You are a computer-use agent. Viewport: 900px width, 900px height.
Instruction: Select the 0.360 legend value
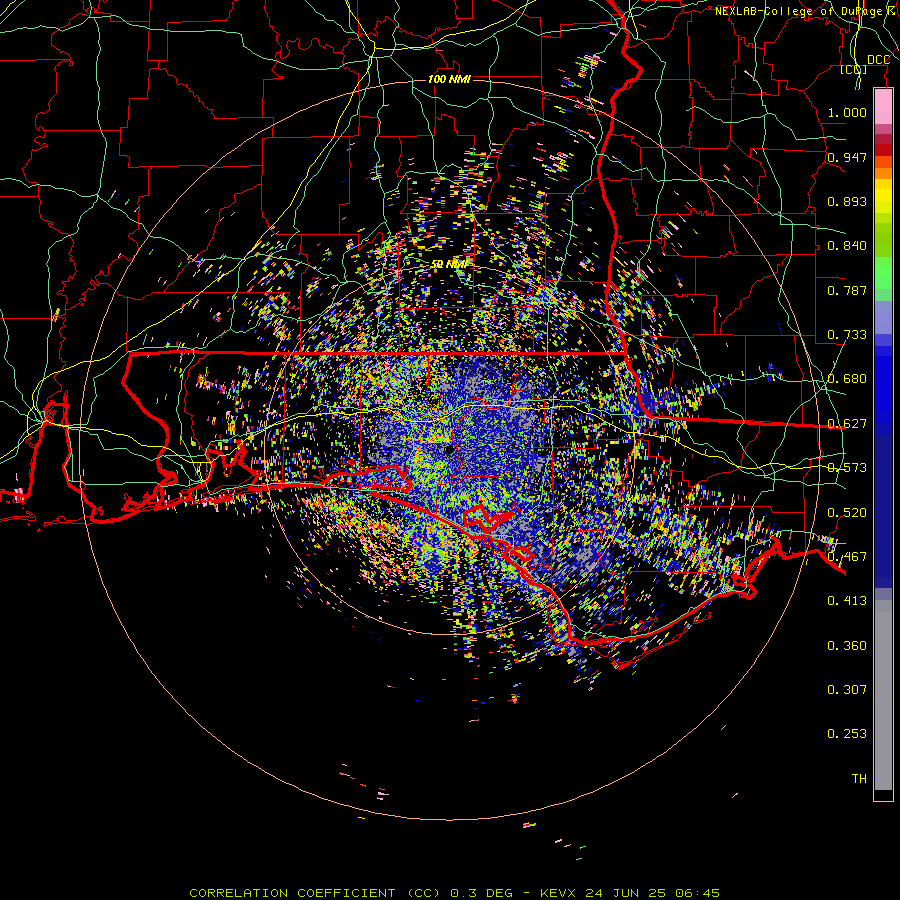tap(847, 646)
